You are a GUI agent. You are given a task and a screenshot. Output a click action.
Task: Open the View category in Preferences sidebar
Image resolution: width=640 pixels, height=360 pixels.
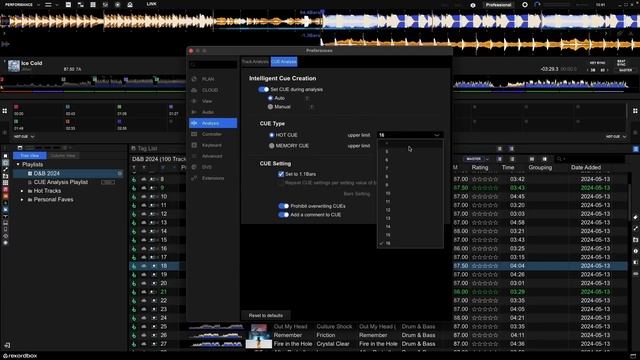[213, 101]
